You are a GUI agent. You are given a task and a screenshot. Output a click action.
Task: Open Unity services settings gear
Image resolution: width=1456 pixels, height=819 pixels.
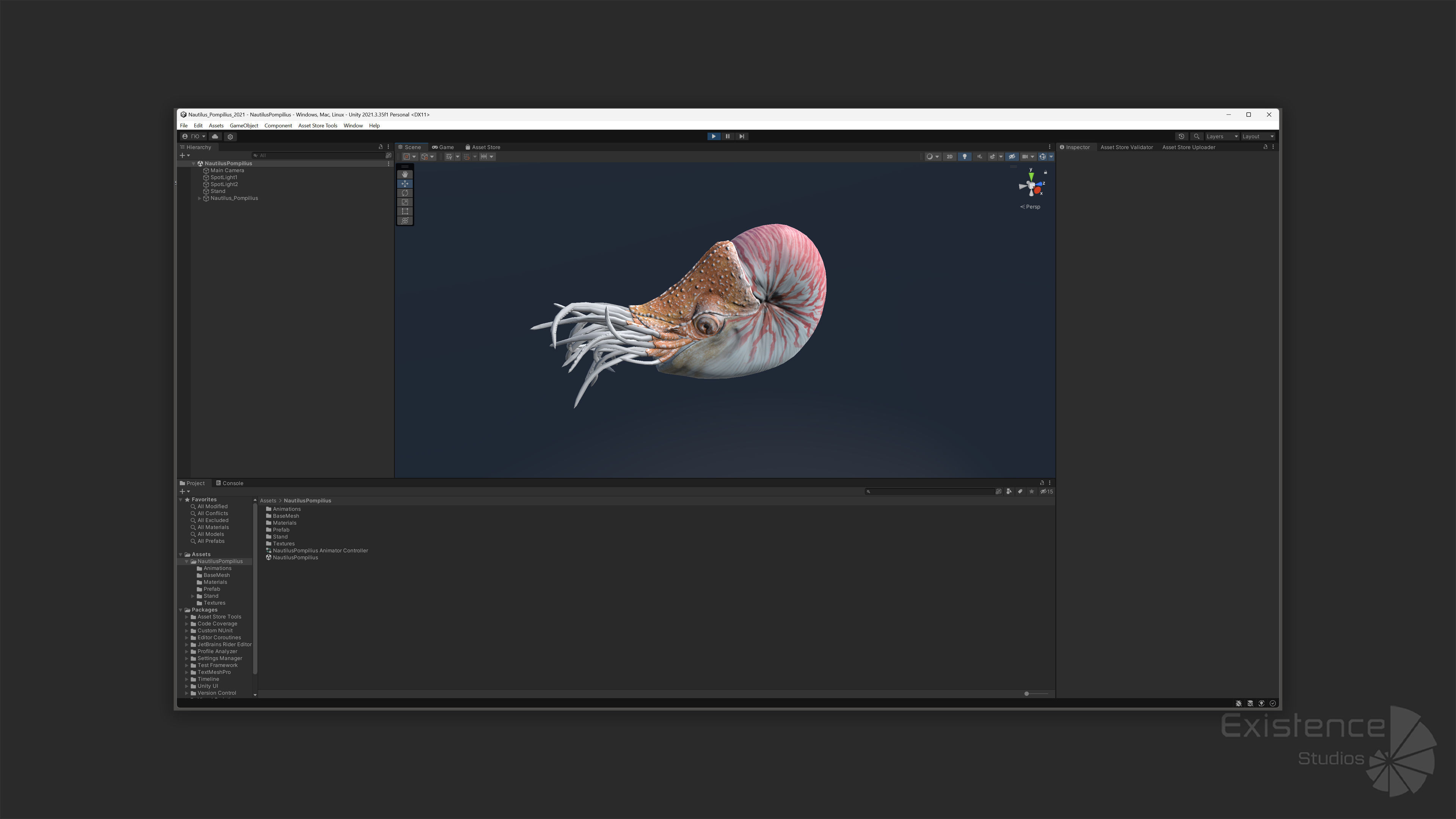230,136
